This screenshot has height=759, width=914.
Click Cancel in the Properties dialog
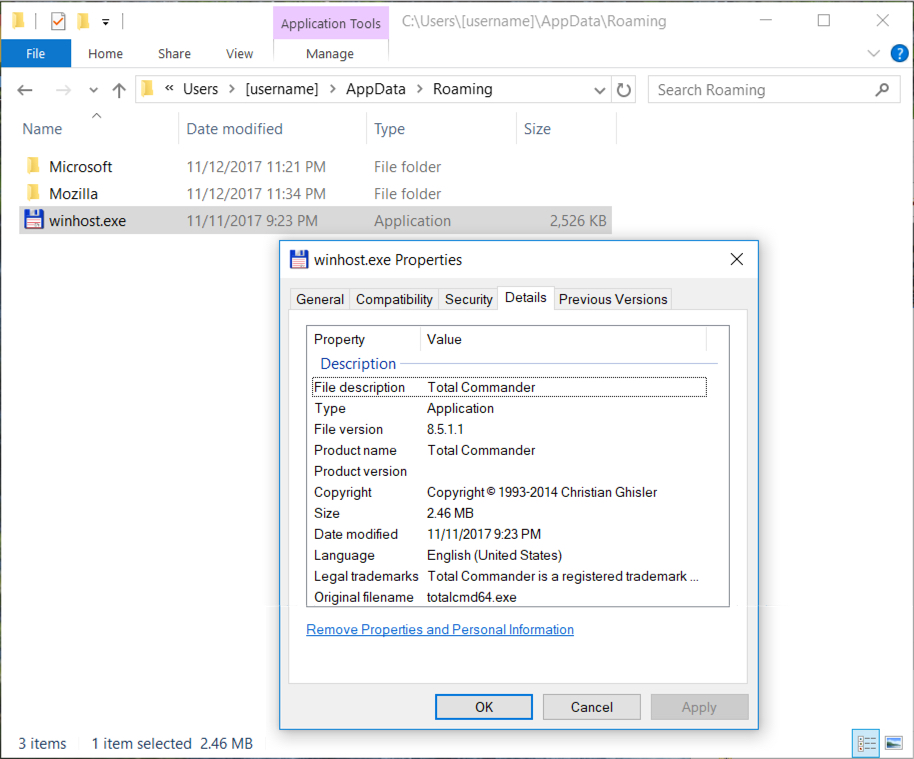pyautogui.click(x=592, y=707)
